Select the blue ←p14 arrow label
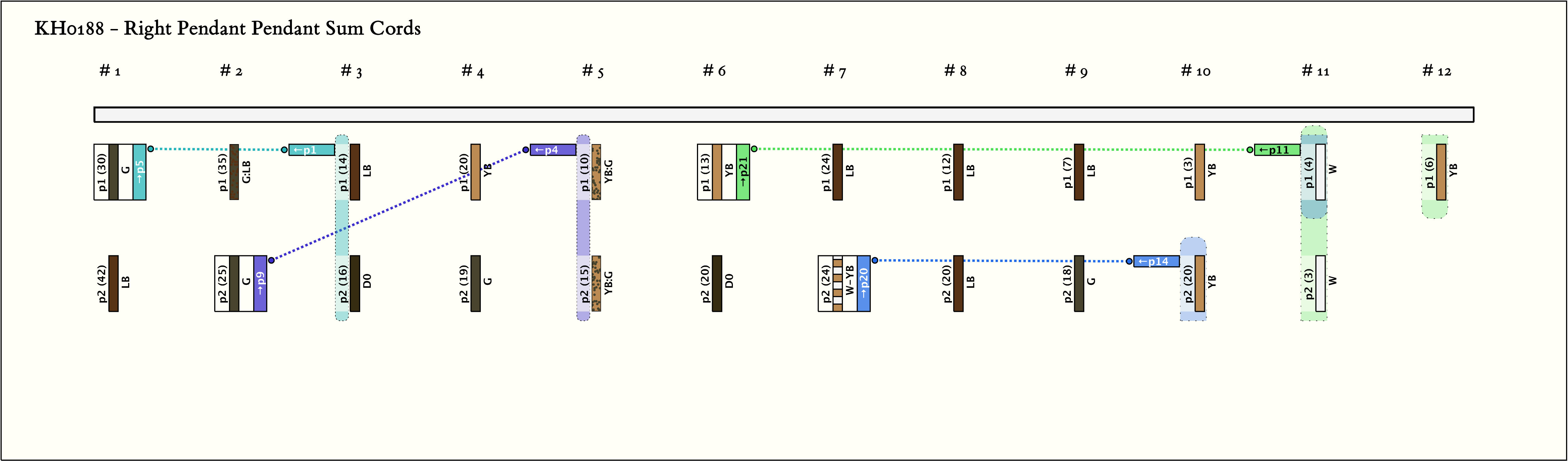The image size is (1568, 461). click(x=1156, y=261)
